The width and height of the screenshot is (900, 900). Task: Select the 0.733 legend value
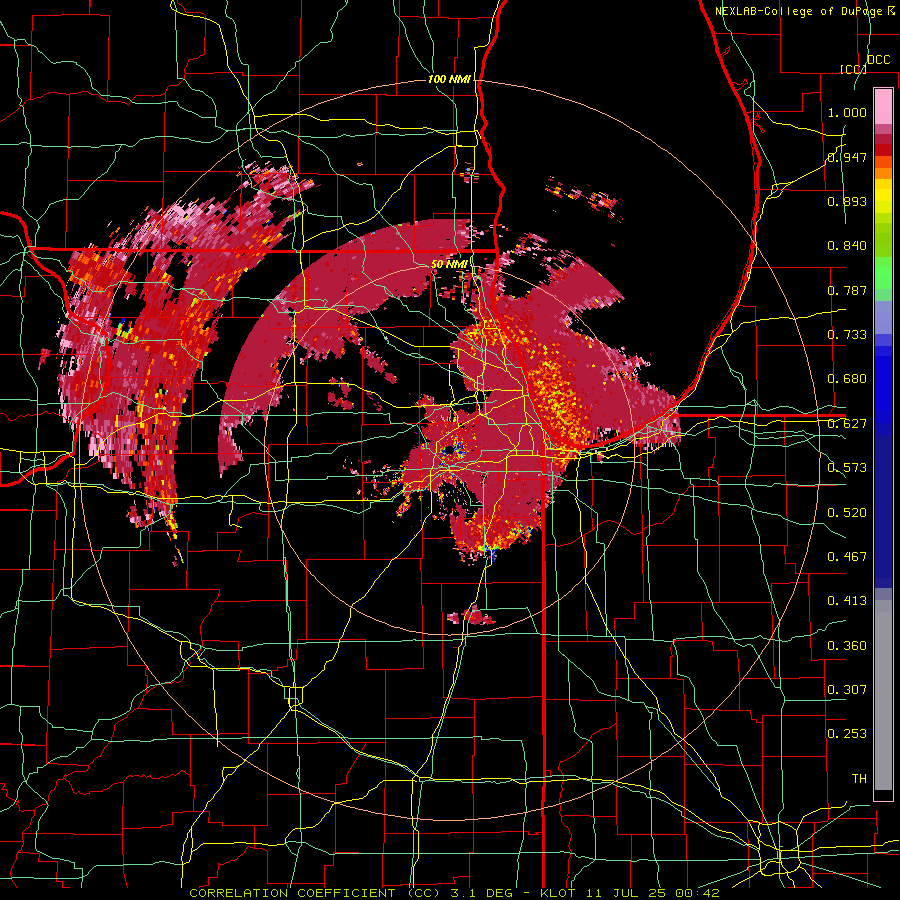point(847,335)
